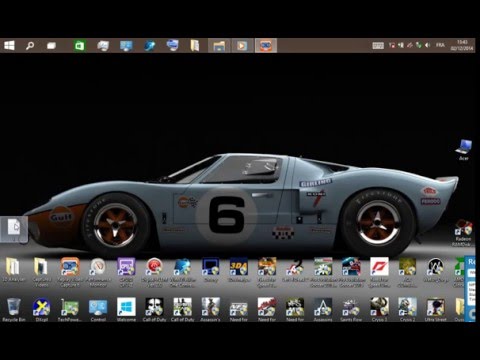
Task: Select the Call of Duty soldiers shortcut
Action: [182, 310]
